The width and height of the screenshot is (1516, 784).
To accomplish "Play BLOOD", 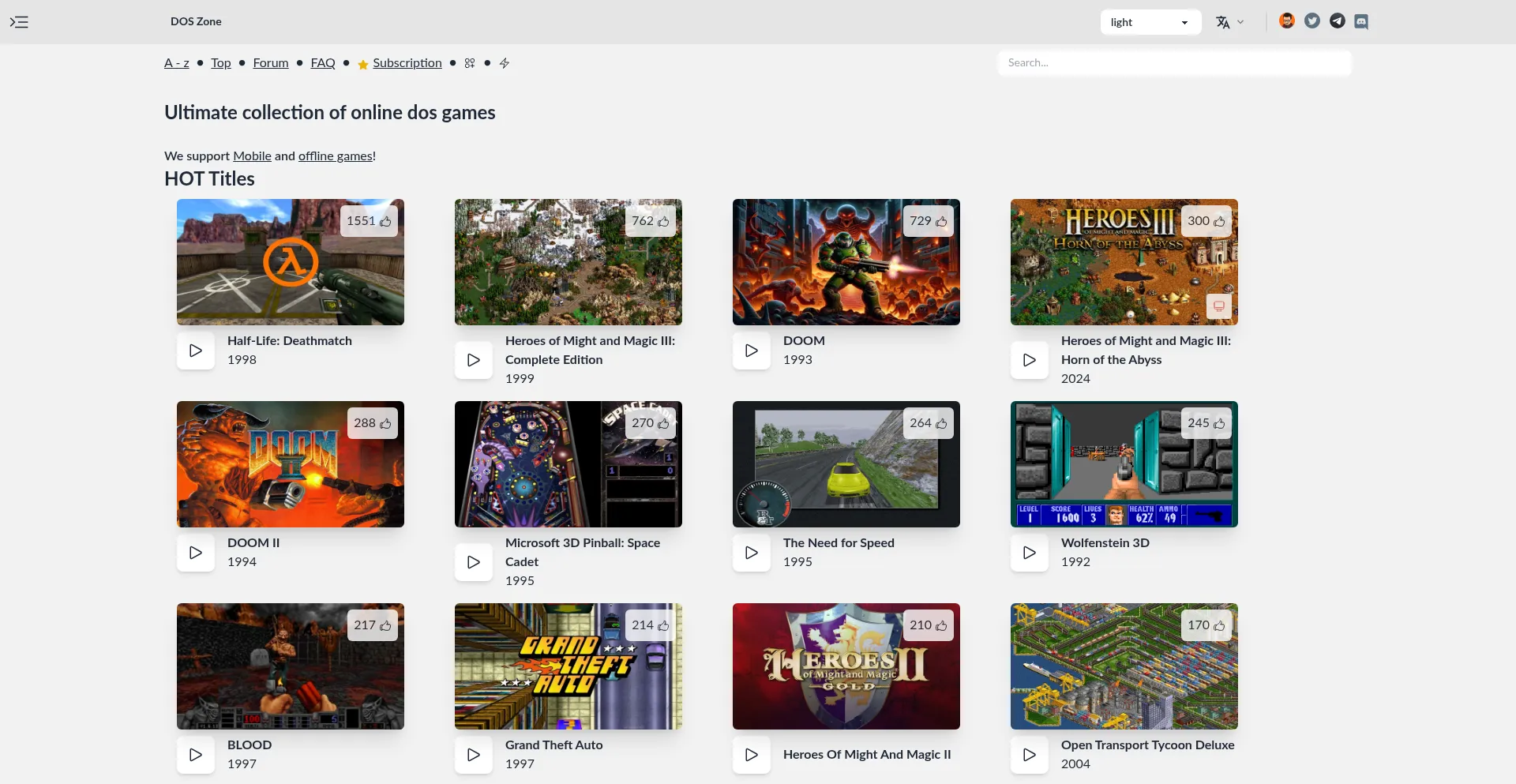I will 196,755.
